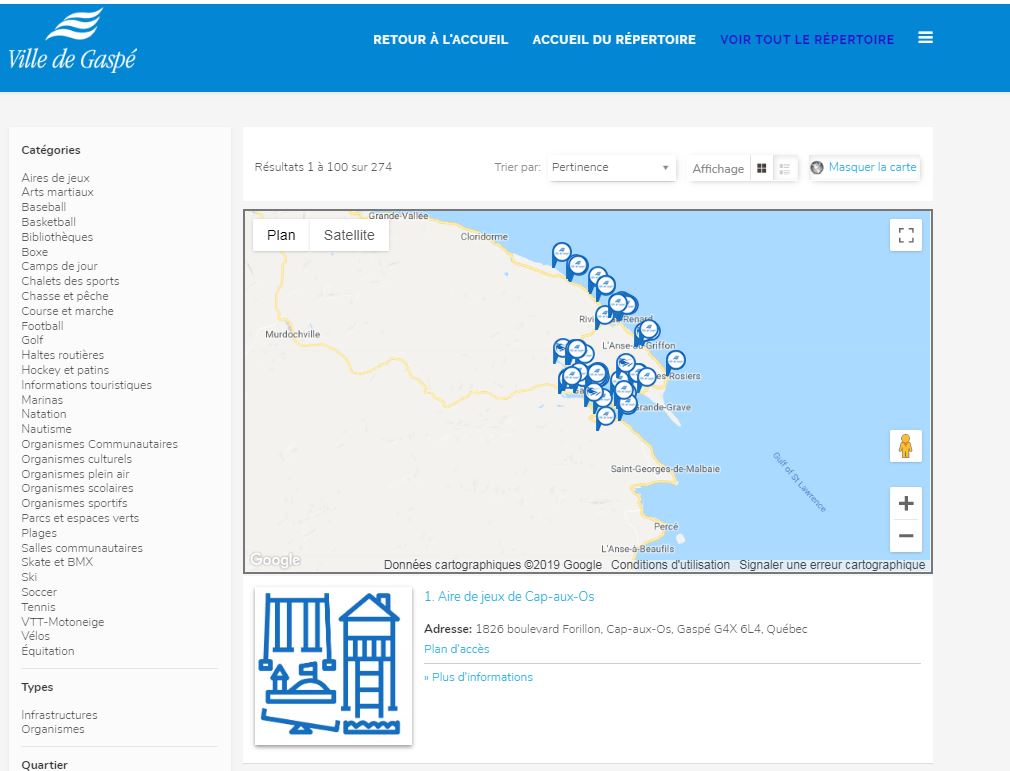Select Retour à l'accueil menu item
This screenshot has height=771, width=1010.
[x=441, y=40]
